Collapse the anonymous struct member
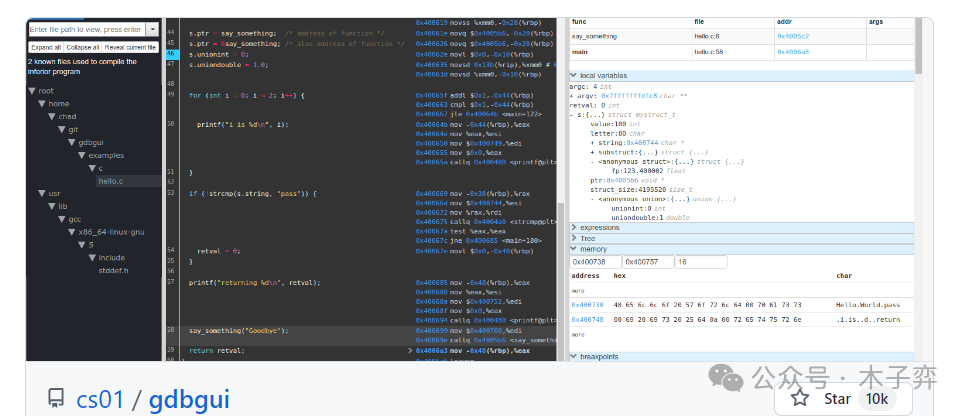 [x=593, y=162]
